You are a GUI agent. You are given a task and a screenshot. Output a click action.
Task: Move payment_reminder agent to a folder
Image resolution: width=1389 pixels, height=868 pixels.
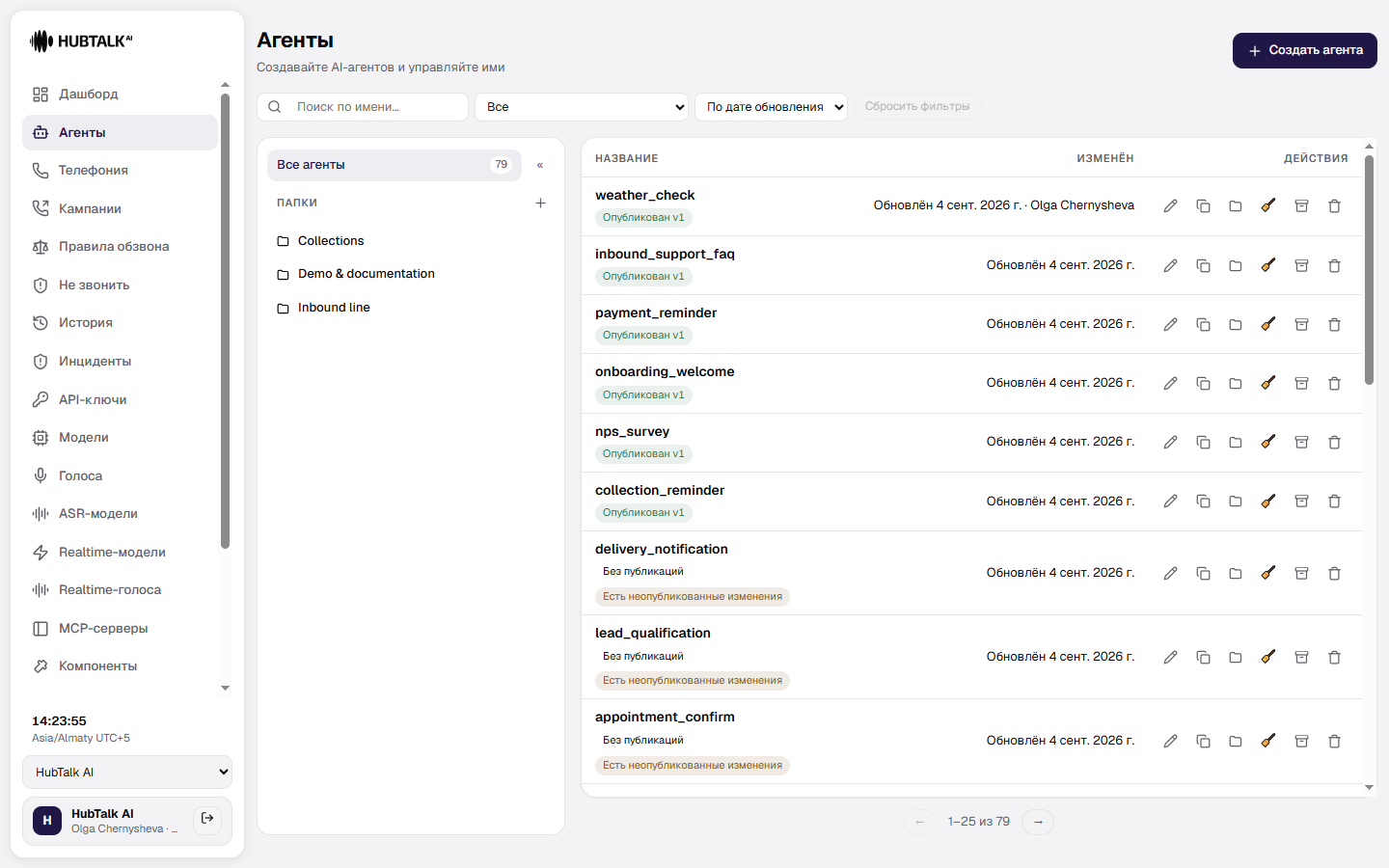click(x=1236, y=324)
